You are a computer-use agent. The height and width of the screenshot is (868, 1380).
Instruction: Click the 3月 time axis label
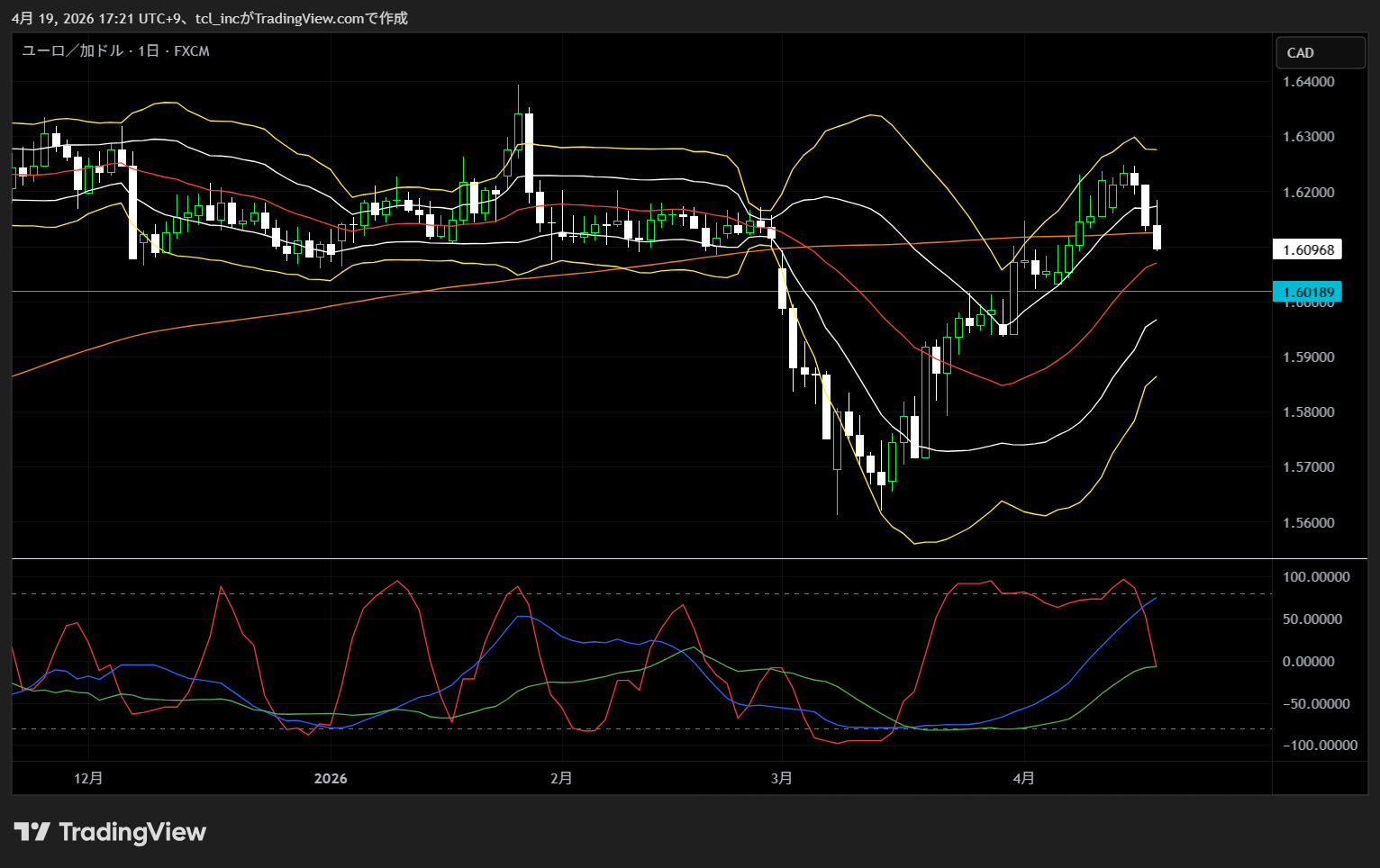pyautogui.click(x=782, y=778)
